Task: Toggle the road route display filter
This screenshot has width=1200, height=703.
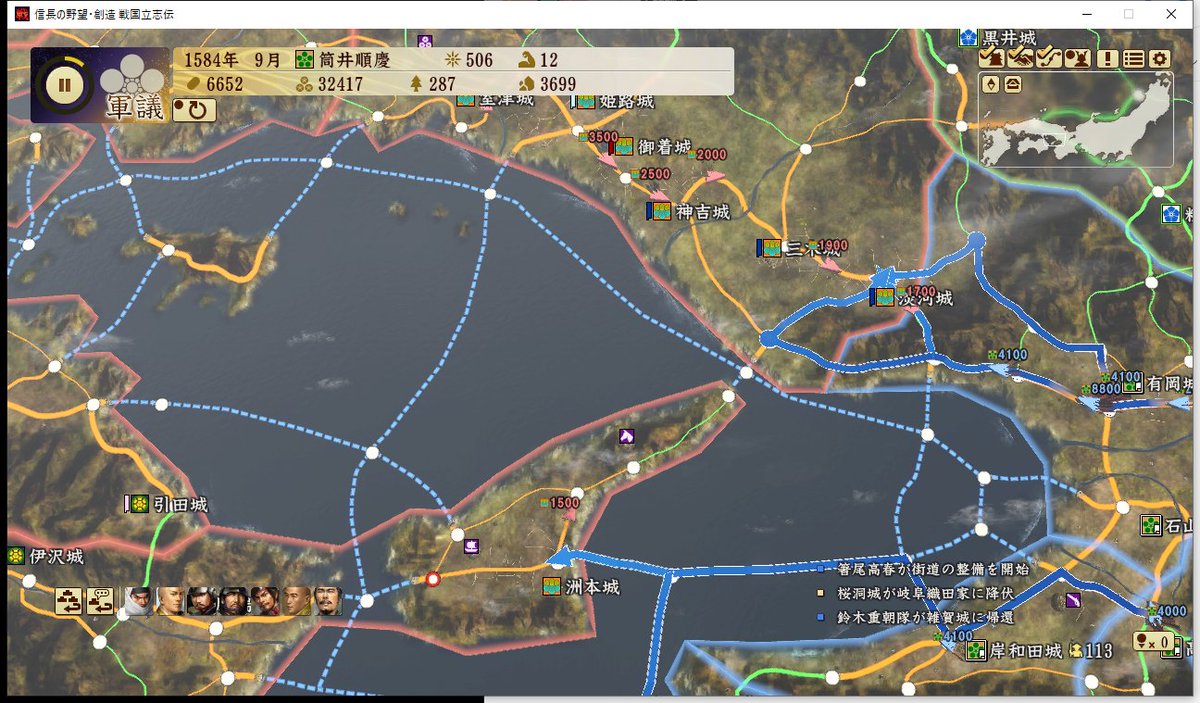Action: point(1048,58)
